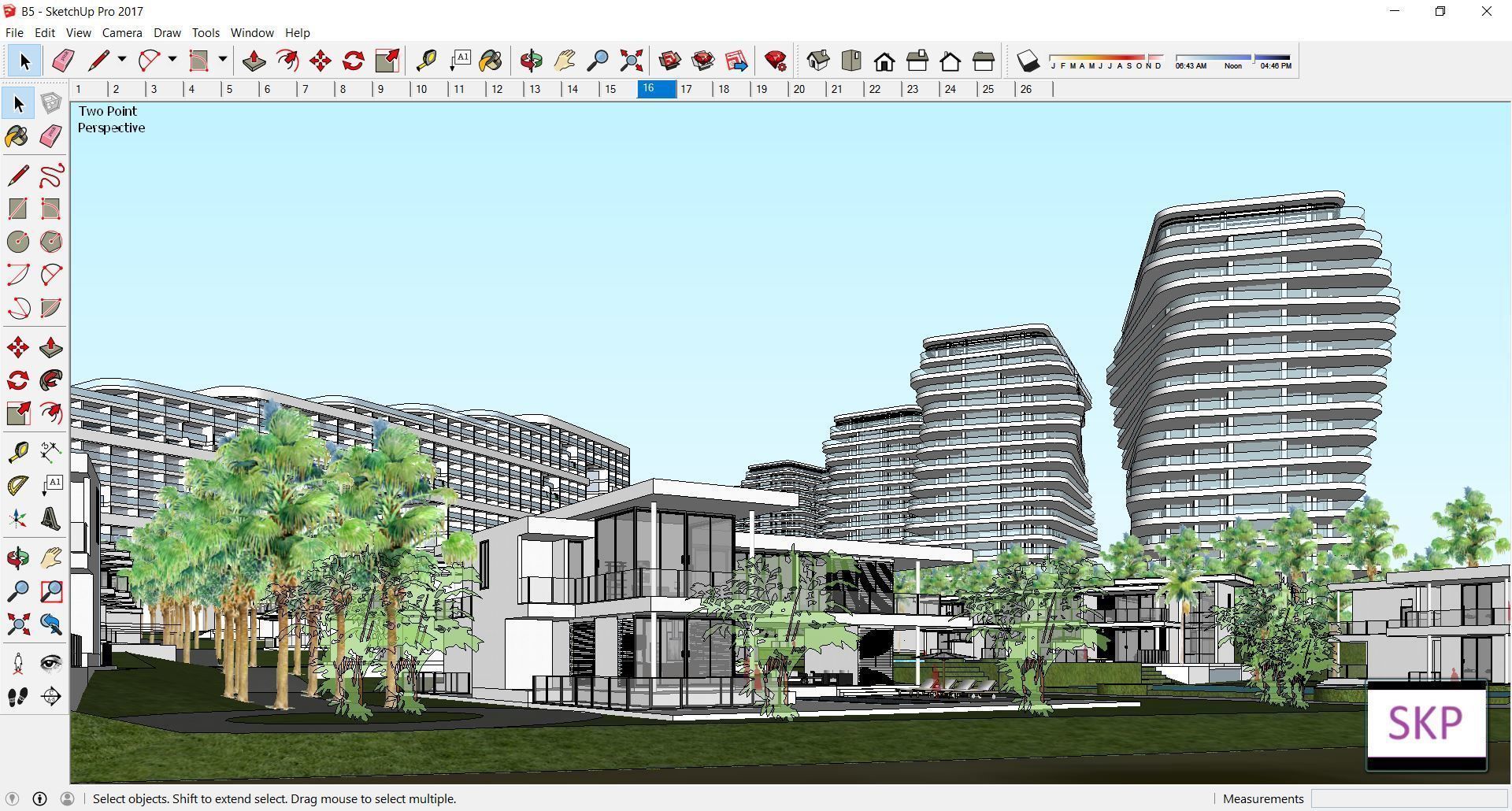Select the Zoom magnifier in top toolbar
This screenshot has width=1512, height=811.
598,61
